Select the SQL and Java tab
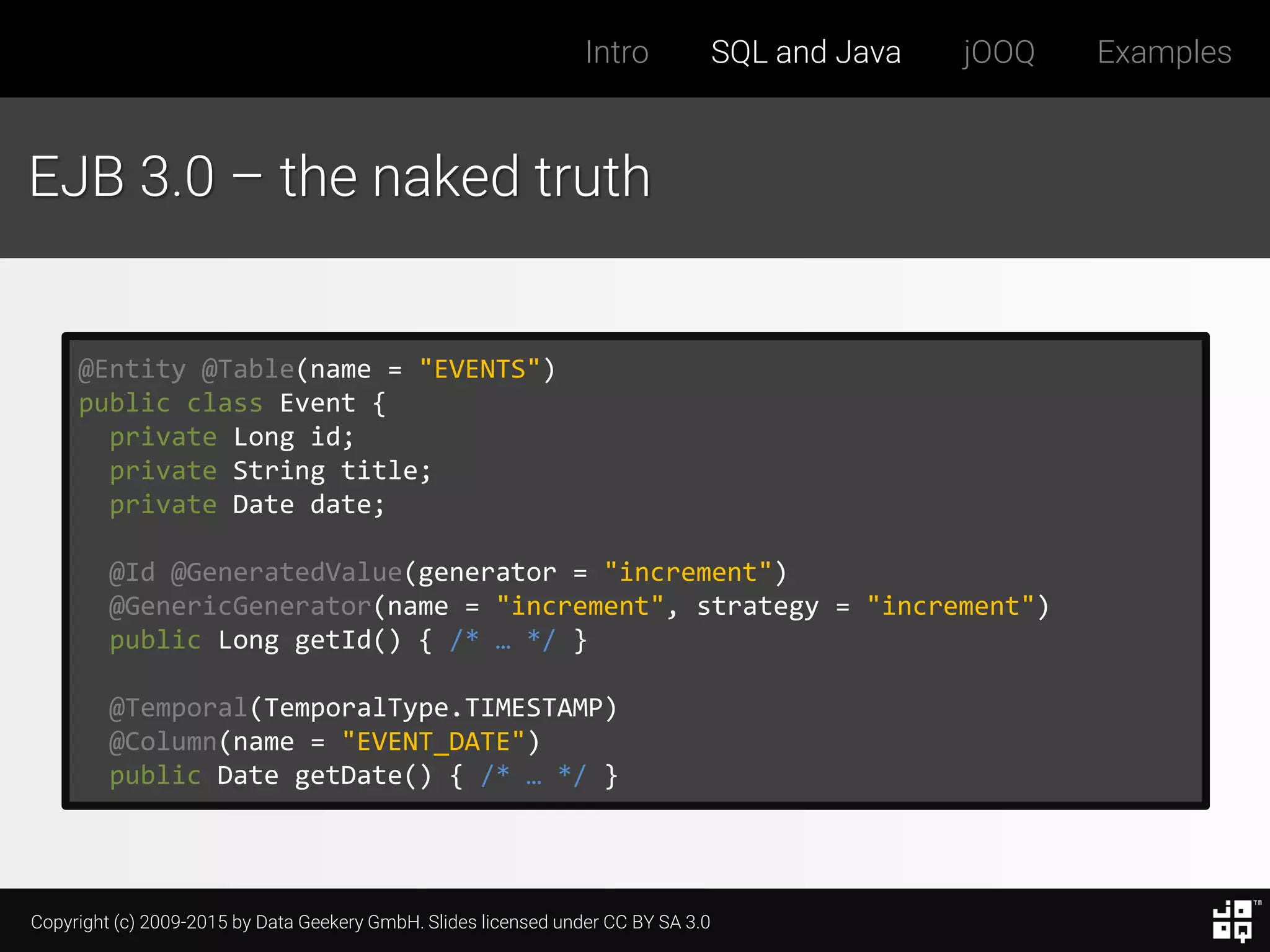 [805, 52]
